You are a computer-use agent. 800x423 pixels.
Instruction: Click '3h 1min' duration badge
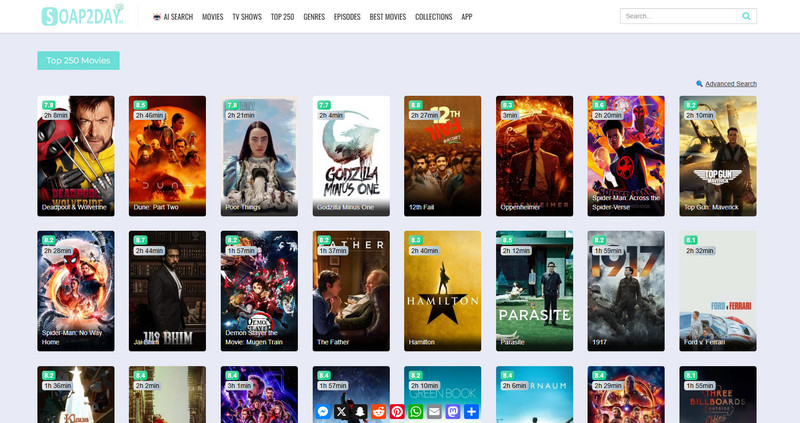tap(241, 386)
